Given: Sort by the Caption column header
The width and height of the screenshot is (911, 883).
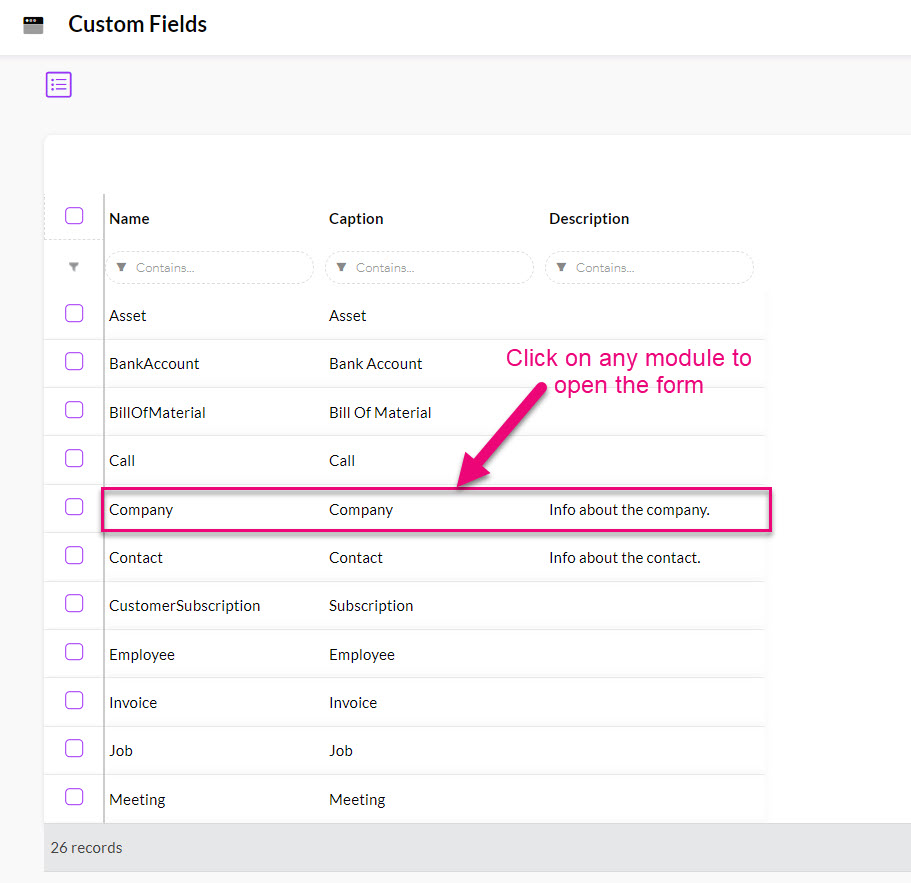Looking at the screenshot, I should [x=356, y=219].
